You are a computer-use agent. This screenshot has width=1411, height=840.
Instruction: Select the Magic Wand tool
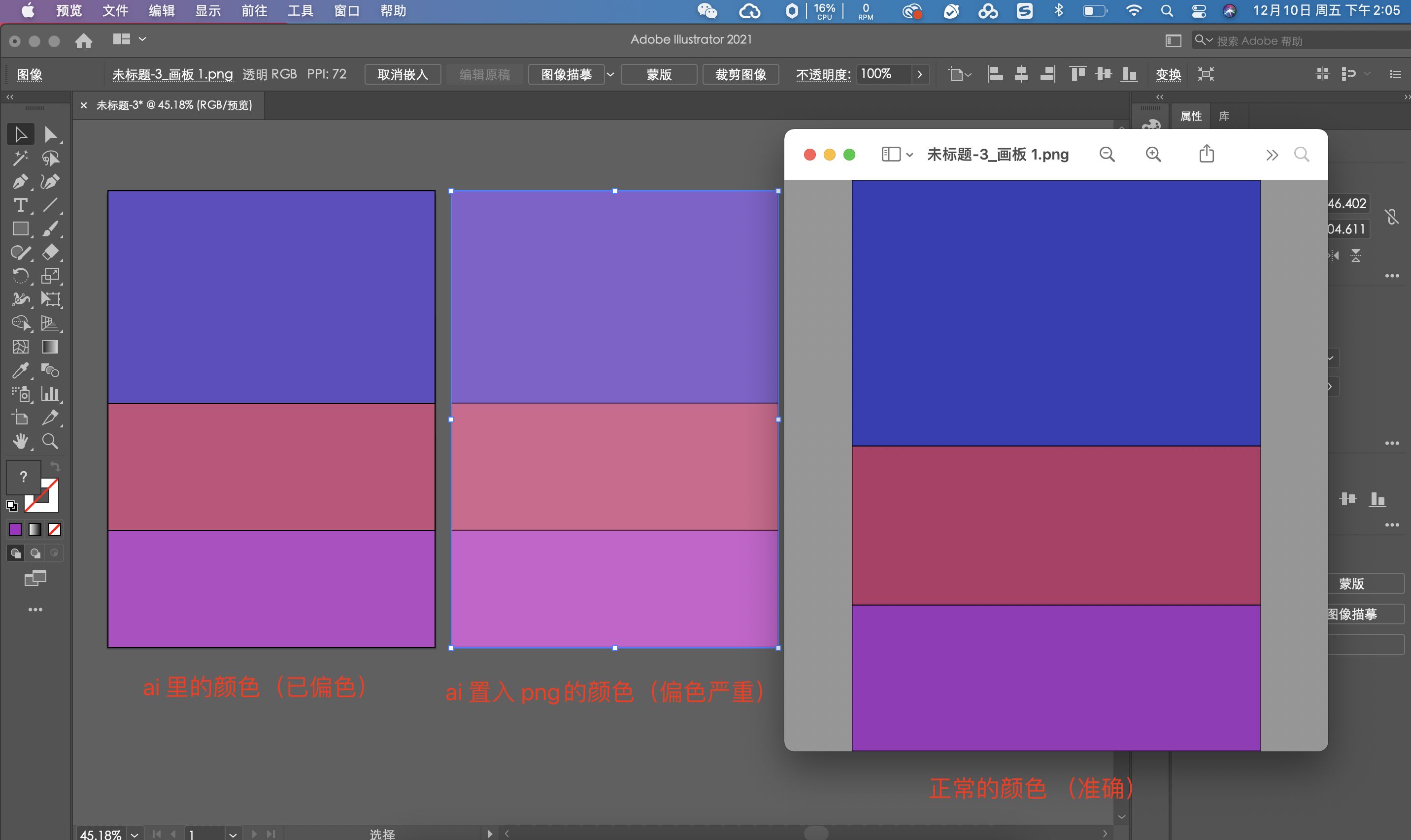coord(20,158)
